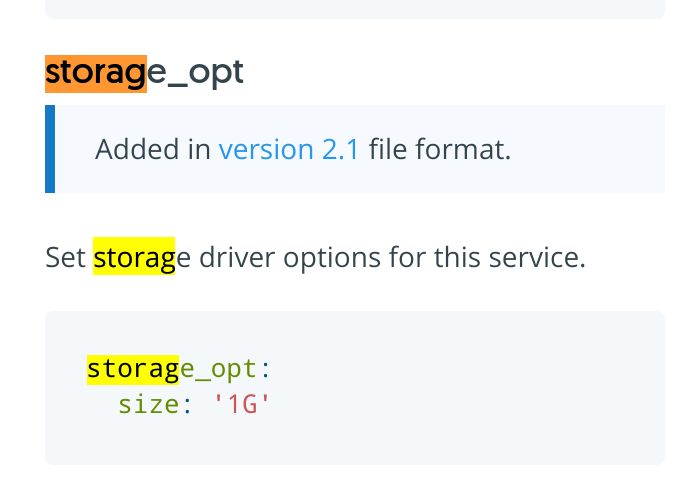Screen dimensions: 699x489
Task: Click yellow highlighted 'storag' in code block
Action: tap(133, 370)
